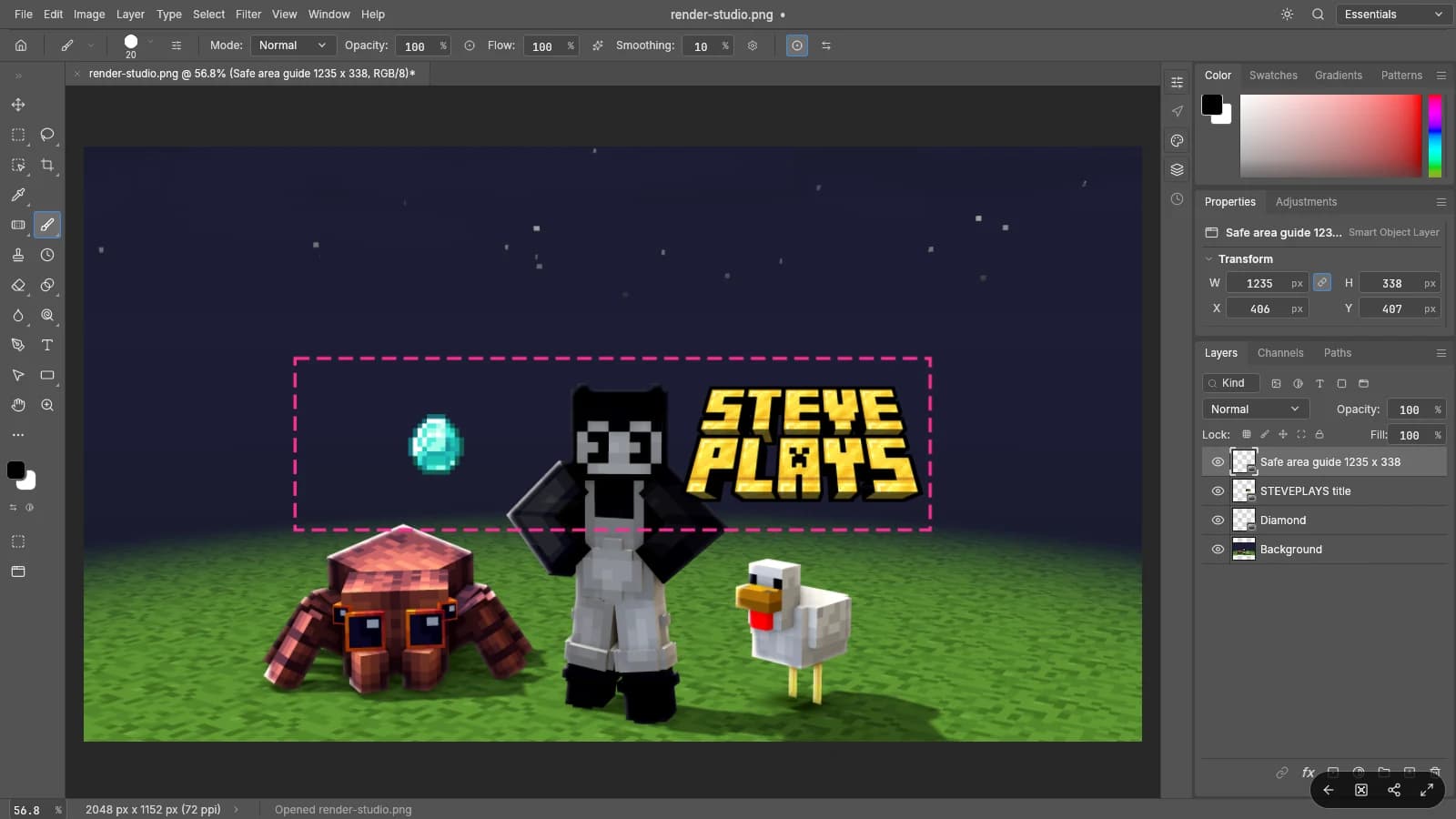Select the Rectangle shape tool
1456x819 pixels.
[x=47, y=375]
